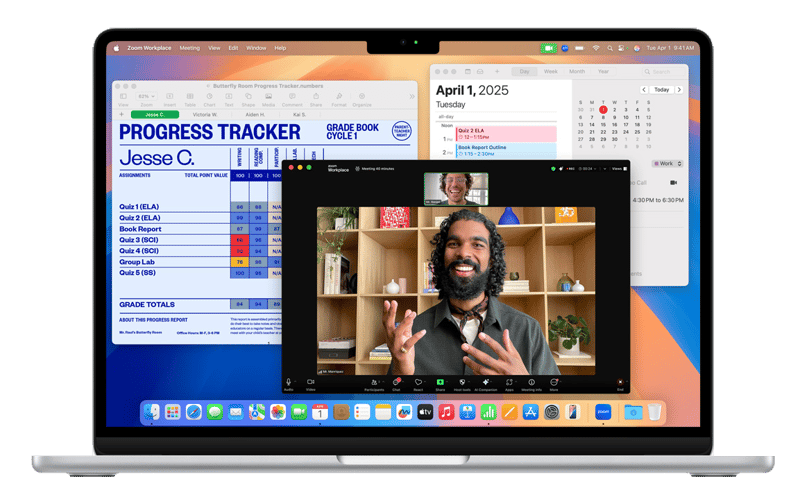Select the Jesse C. sheet tab
800x490 pixels.
click(x=155, y=115)
